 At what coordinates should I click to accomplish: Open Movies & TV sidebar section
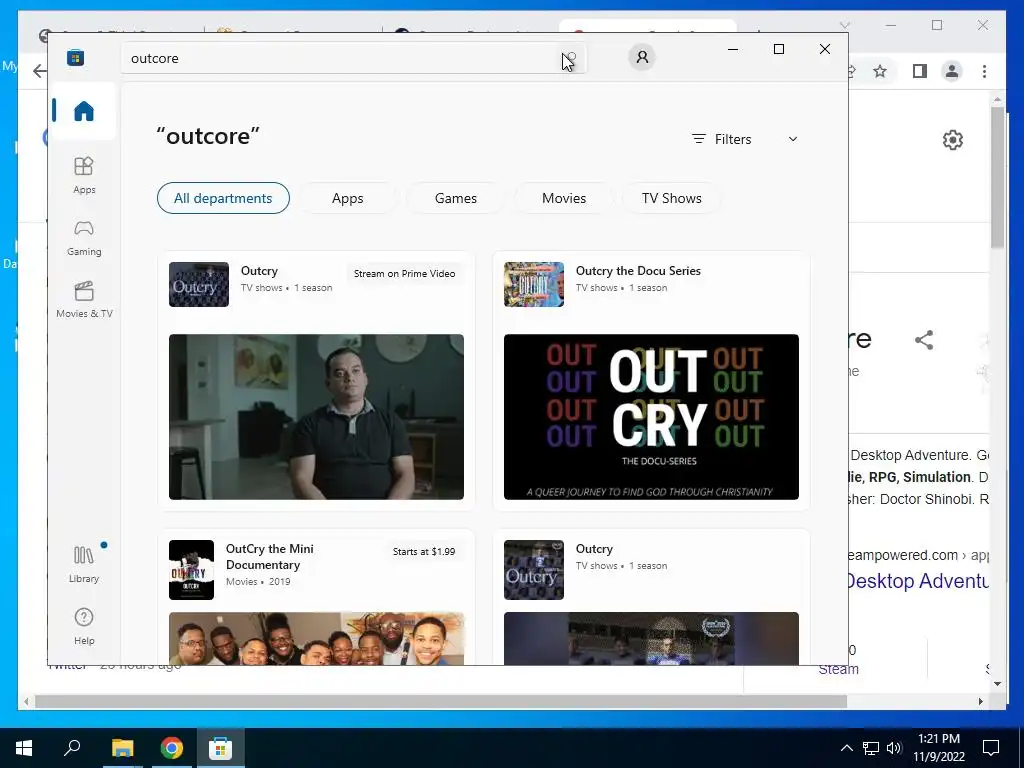click(84, 300)
